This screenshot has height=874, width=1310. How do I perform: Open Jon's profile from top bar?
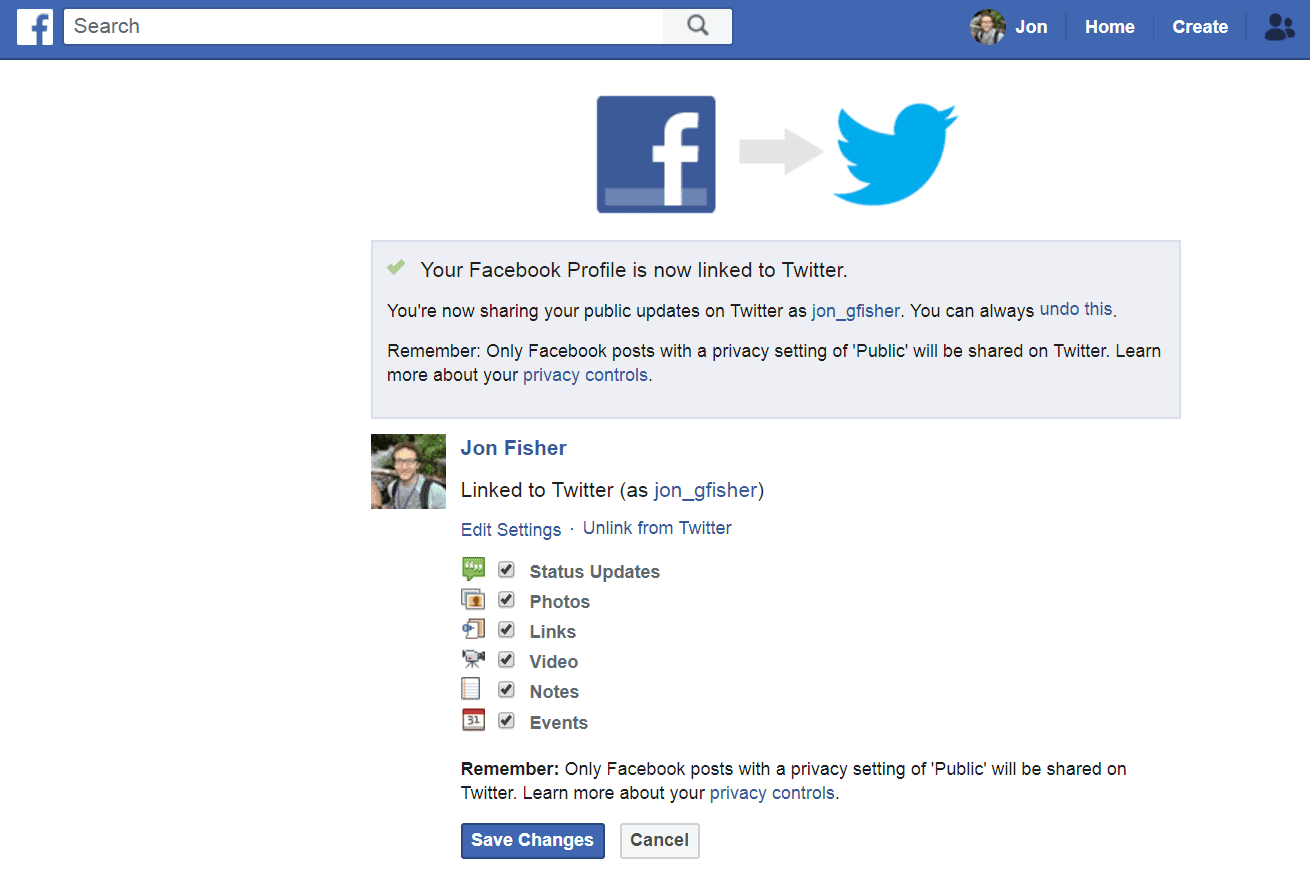[x=1031, y=27]
